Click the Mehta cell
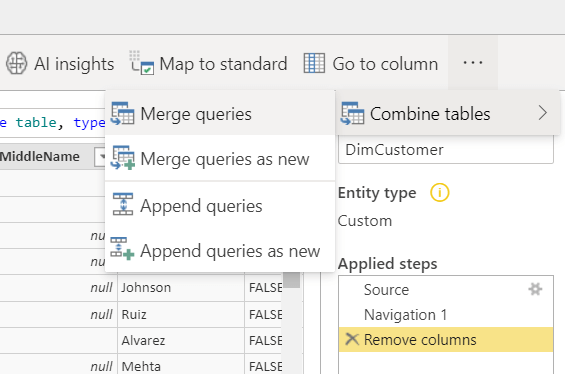Viewport: 565px width, 374px height. click(181, 365)
